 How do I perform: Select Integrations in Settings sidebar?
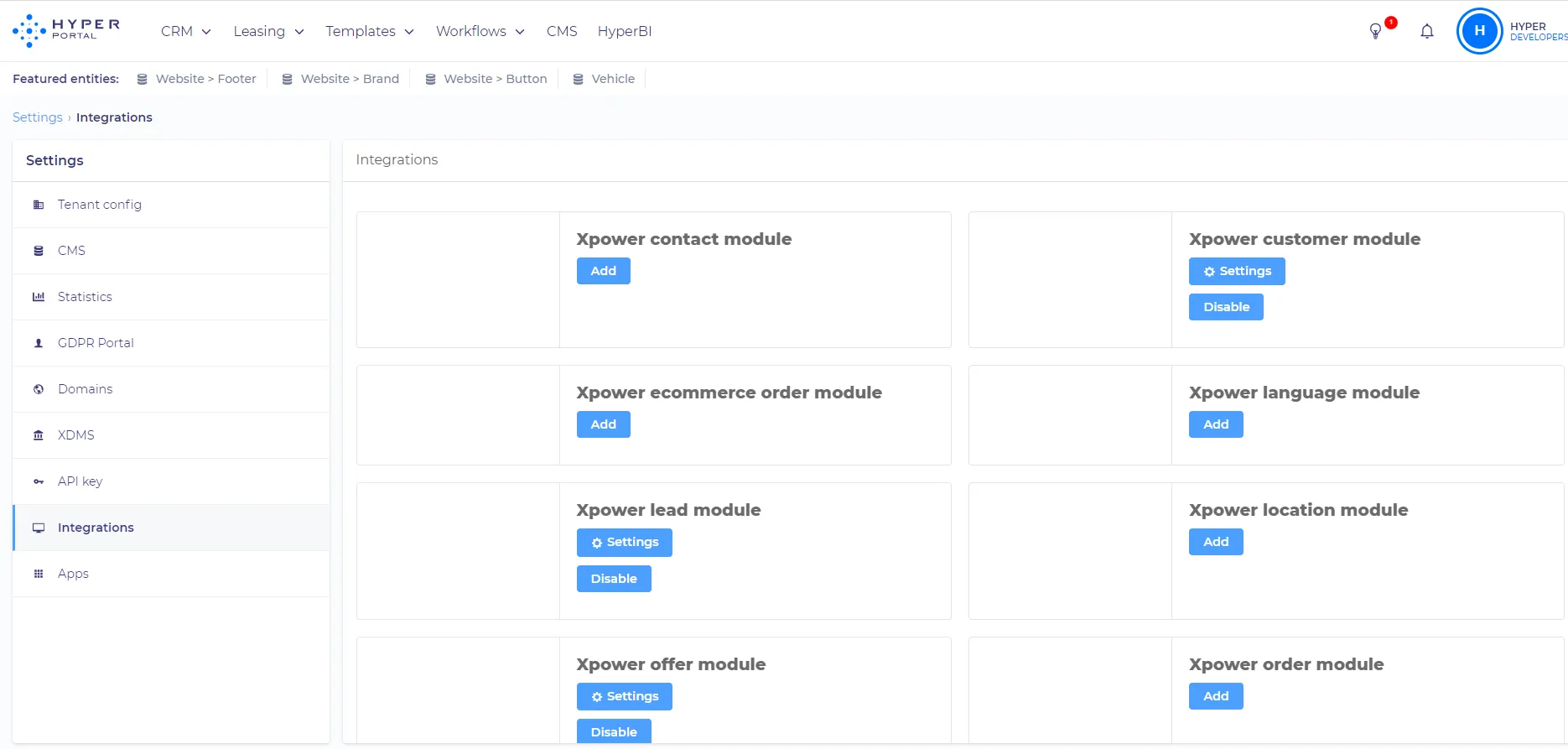click(171, 528)
